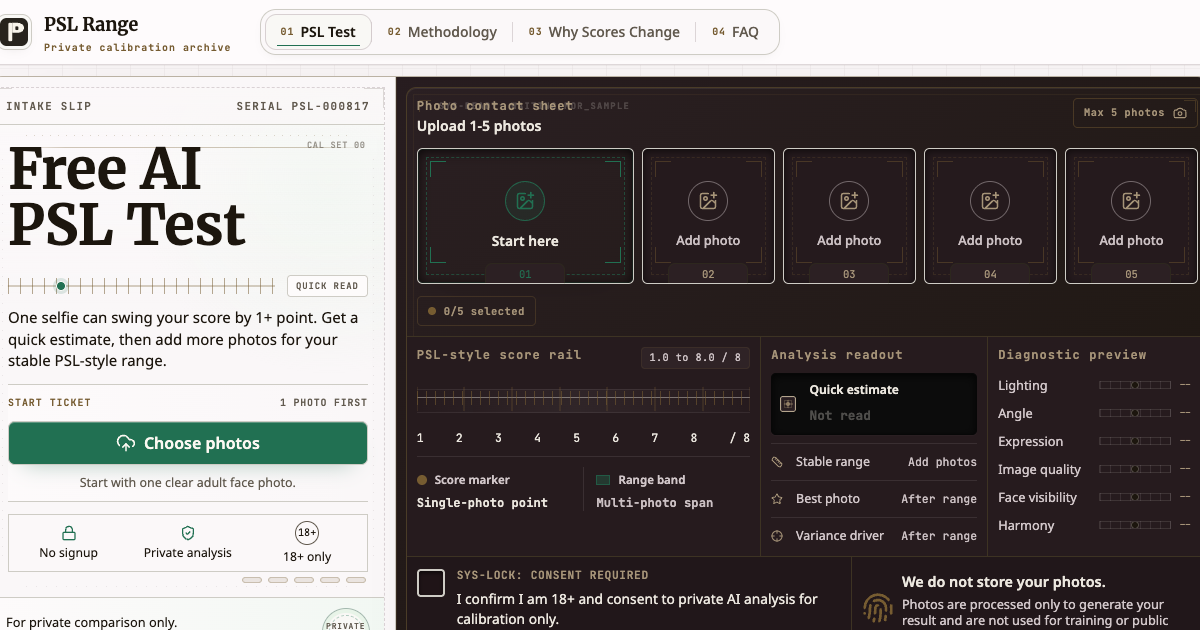Click the PSL-style score rail scale
Viewport: 1200px width, 630px height.
pos(583,399)
